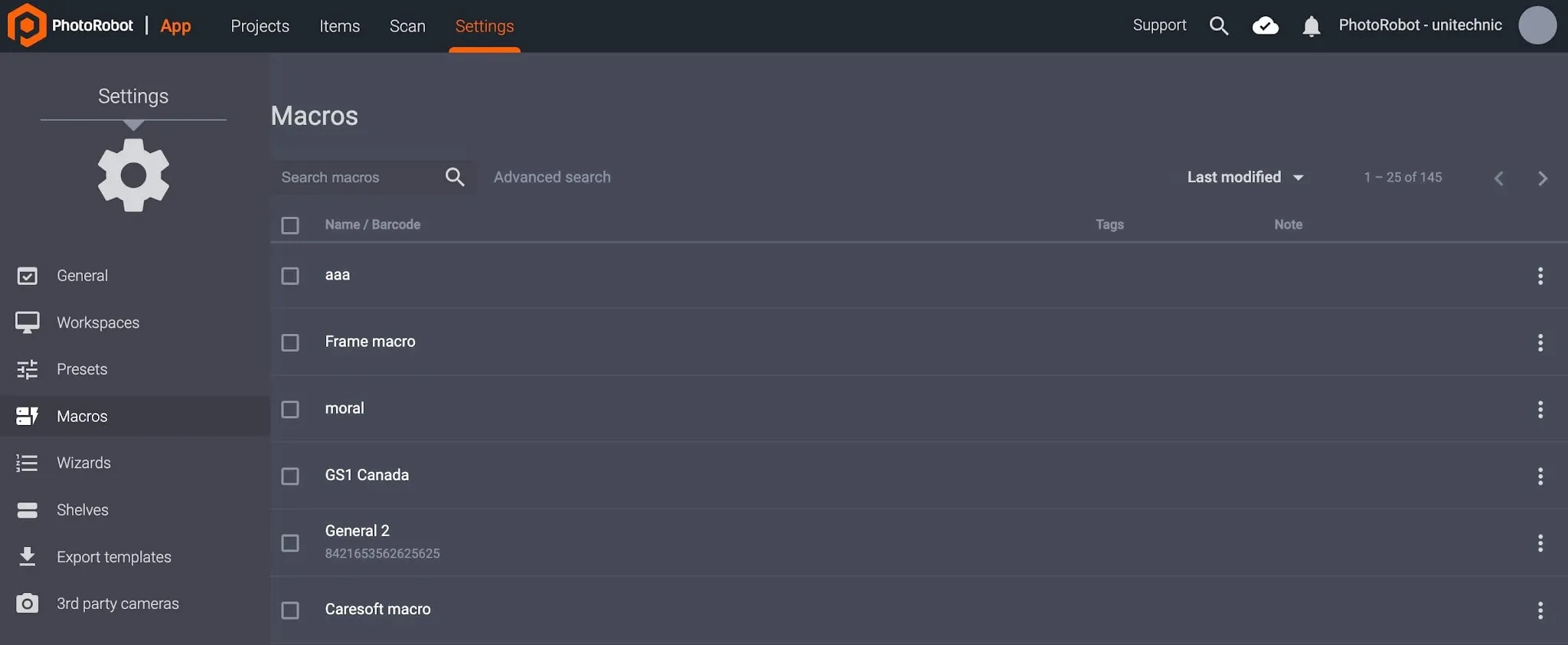
Task: Open the GS1 Canada macro
Action: coord(367,475)
